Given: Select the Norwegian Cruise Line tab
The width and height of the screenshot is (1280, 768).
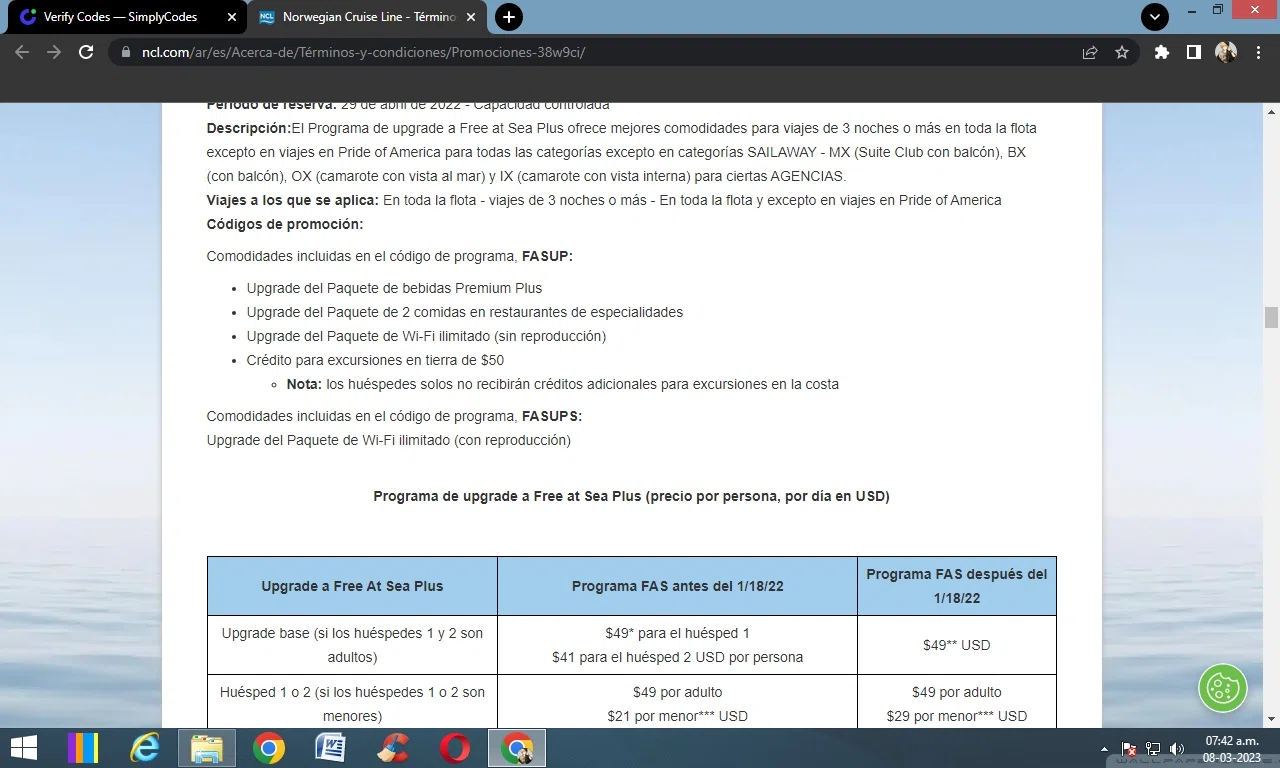Looking at the screenshot, I should (x=367, y=17).
